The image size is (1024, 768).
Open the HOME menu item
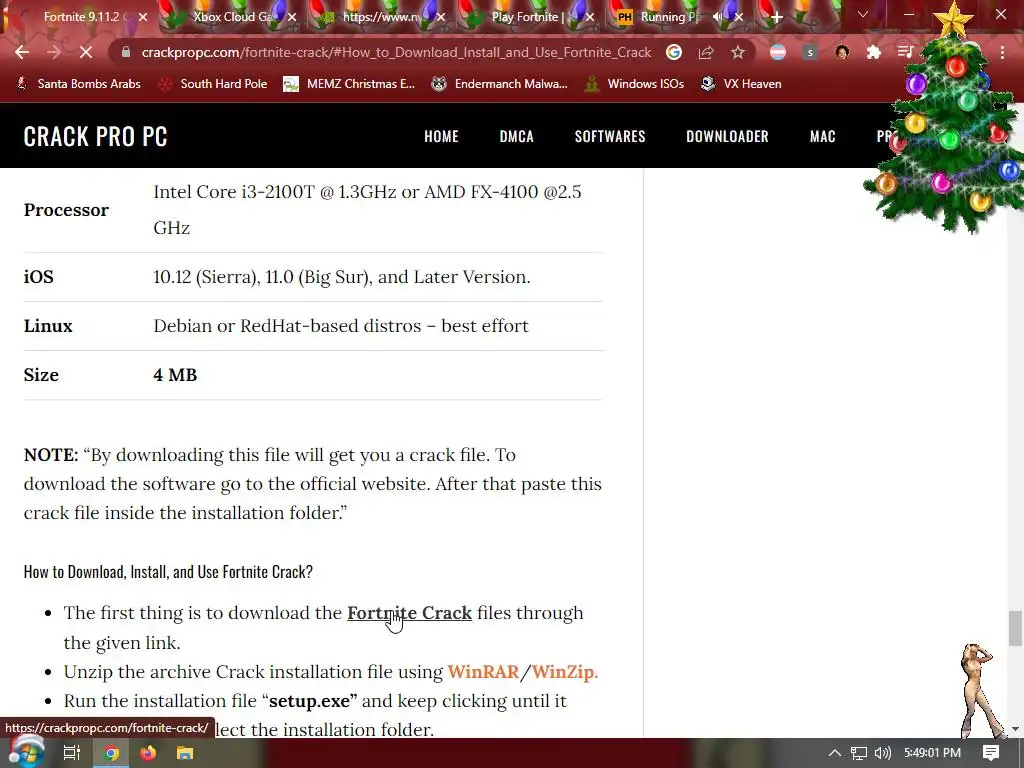coord(441,136)
